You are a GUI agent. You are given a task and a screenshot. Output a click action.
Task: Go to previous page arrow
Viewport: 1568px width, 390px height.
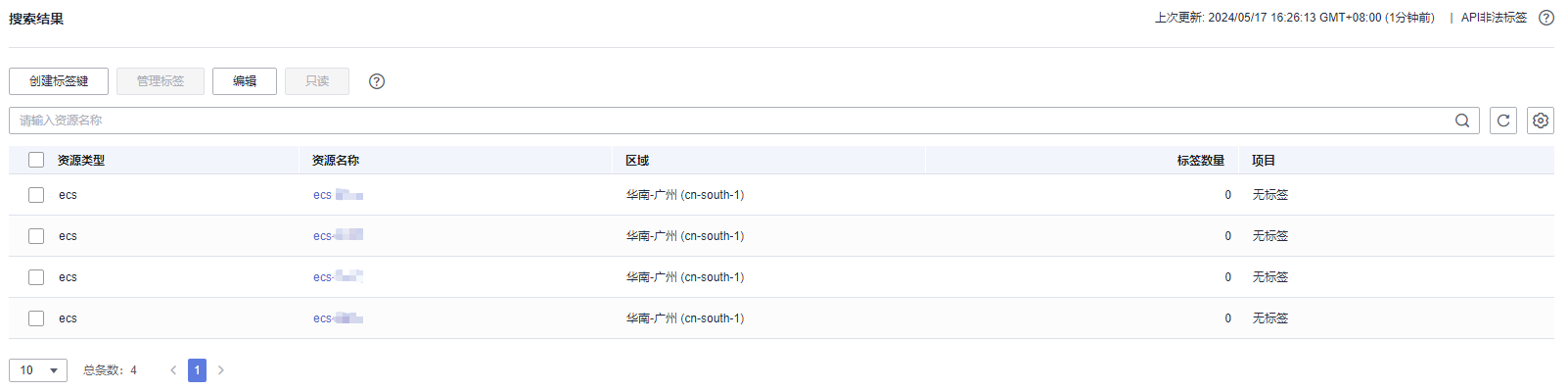(173, 370)
